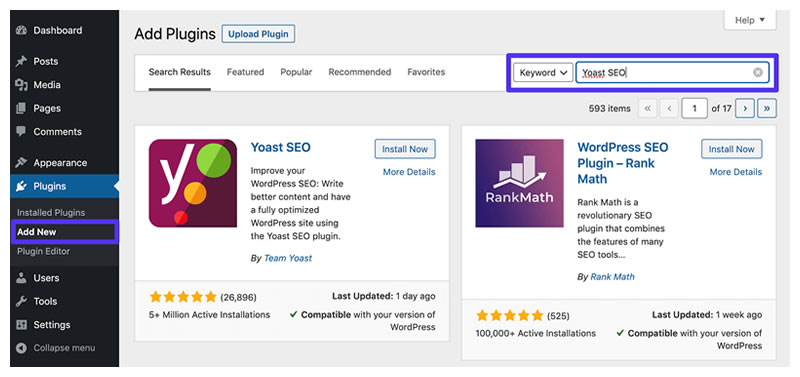Open the Yoast SEO title link

(x=281, y=147)
